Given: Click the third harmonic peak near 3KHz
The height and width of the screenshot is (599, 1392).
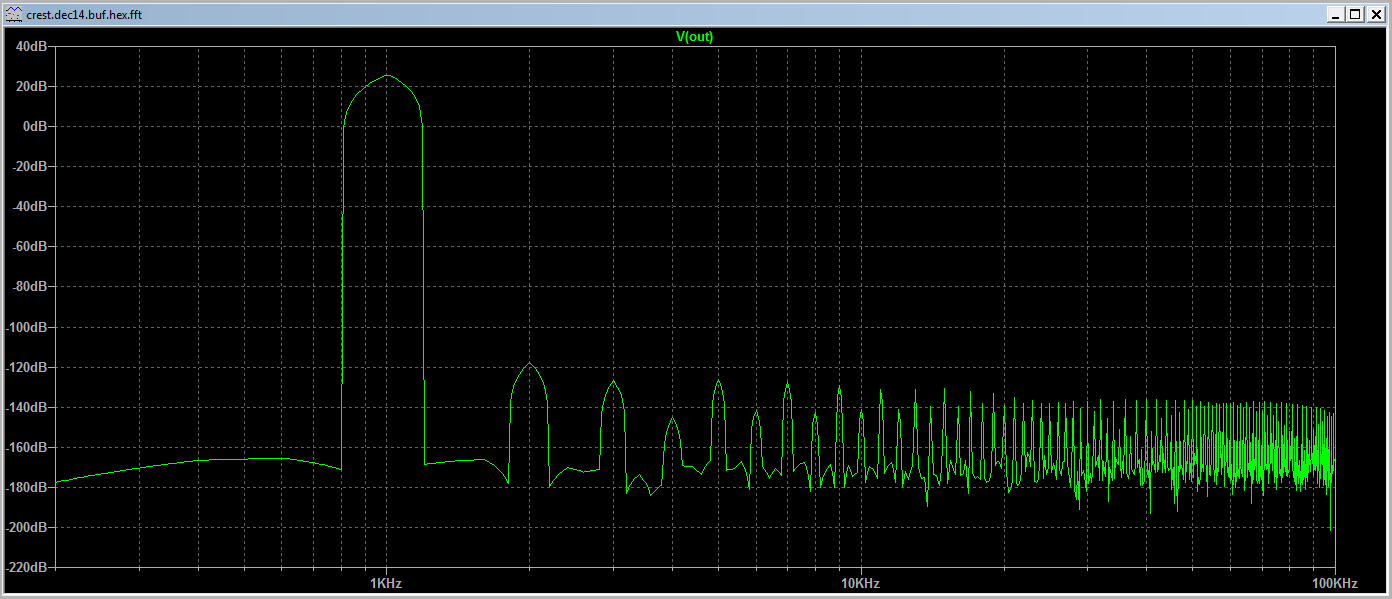Looking at the screenshot, I should pyautogui.click(x=613, y=381).
